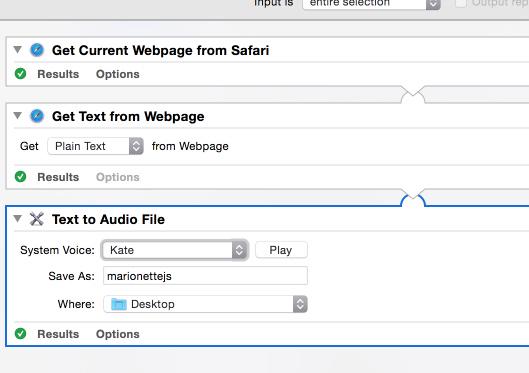Open the Plain Text format dropdown
Viewport: 529px width, 373px height.
point(96,146)
